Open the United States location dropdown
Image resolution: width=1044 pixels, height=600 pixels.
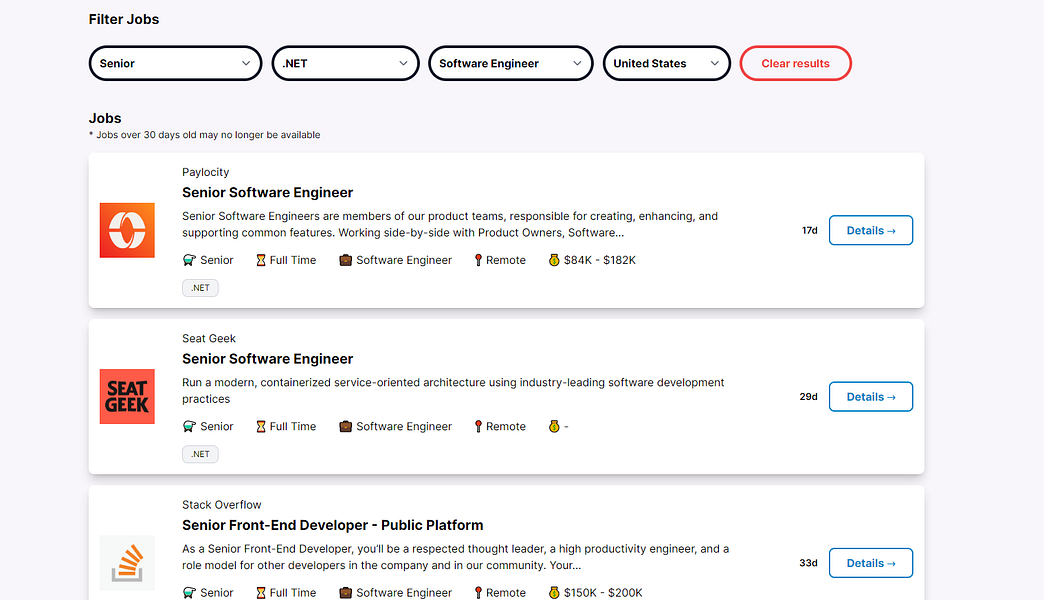click(x=666, y=63)
